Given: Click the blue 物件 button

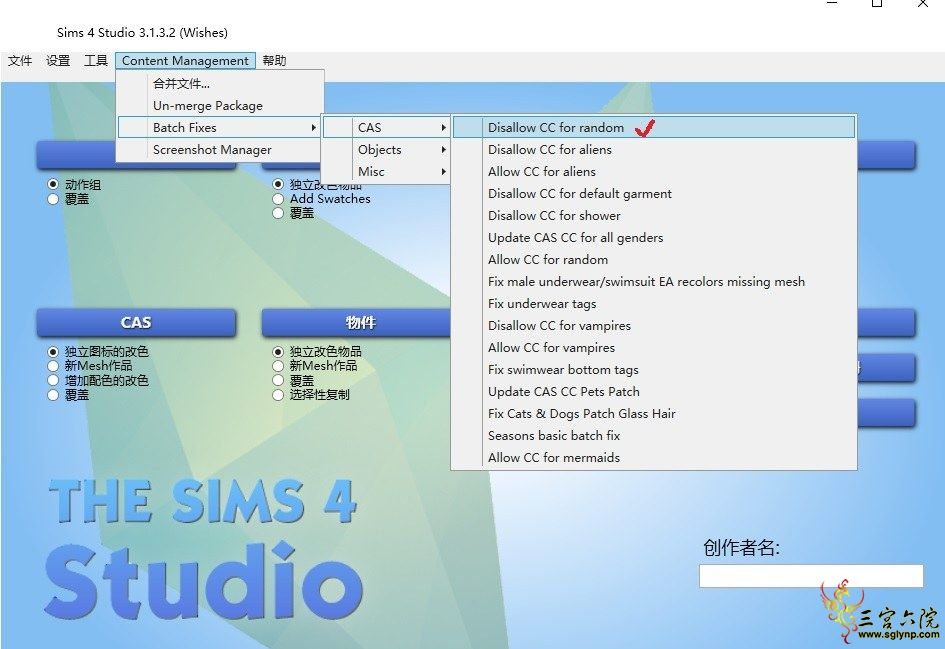Looking at the screenshot, I should [356, 322].
